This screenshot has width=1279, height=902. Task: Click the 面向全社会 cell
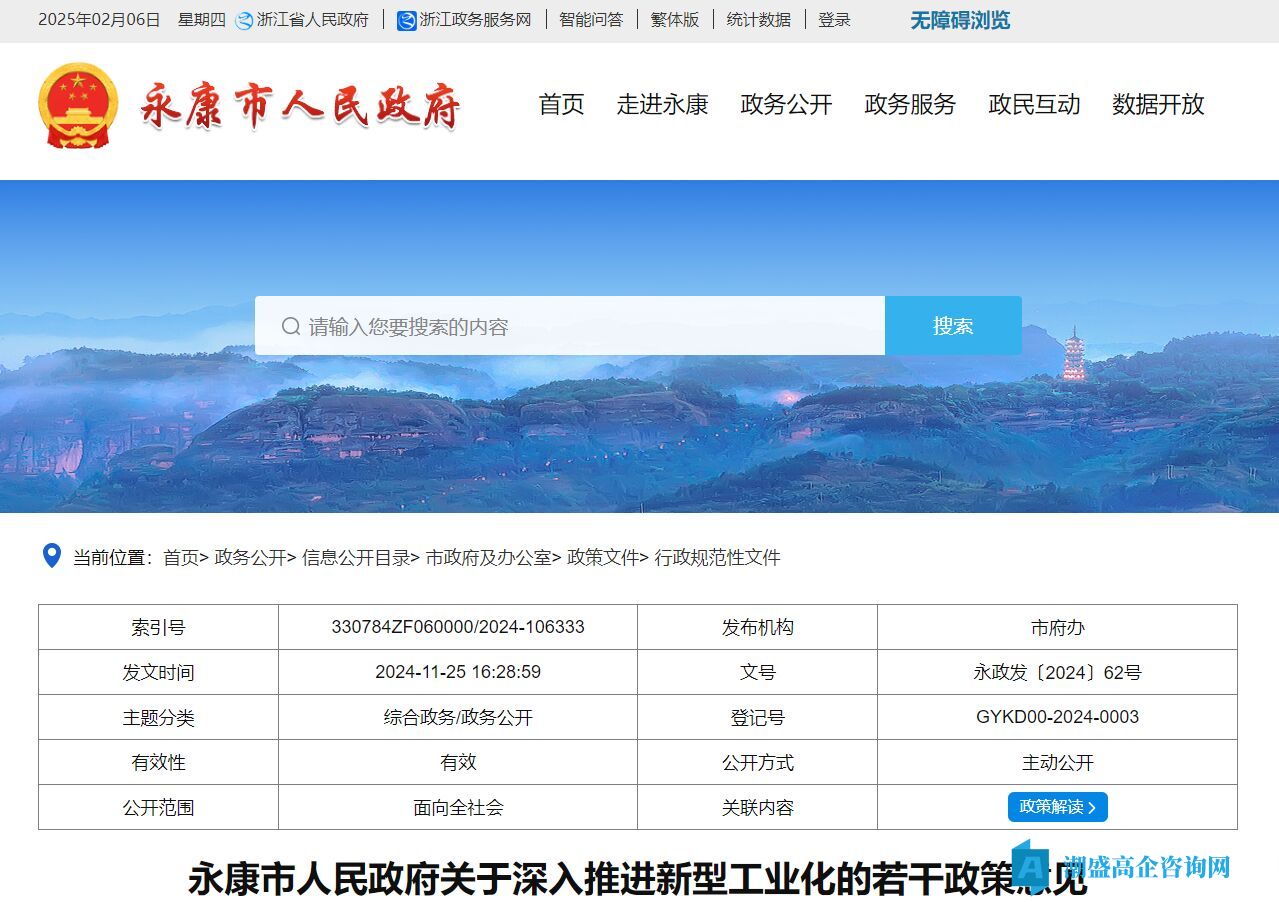(458, 807)
